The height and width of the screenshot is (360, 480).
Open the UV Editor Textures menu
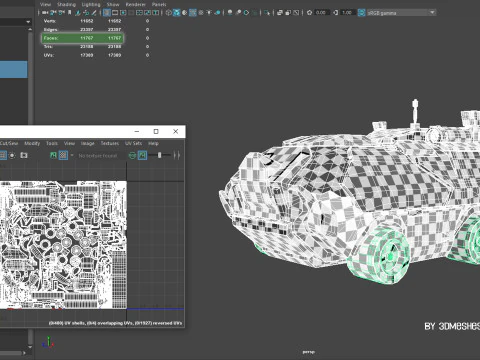[x=110, y=143]
